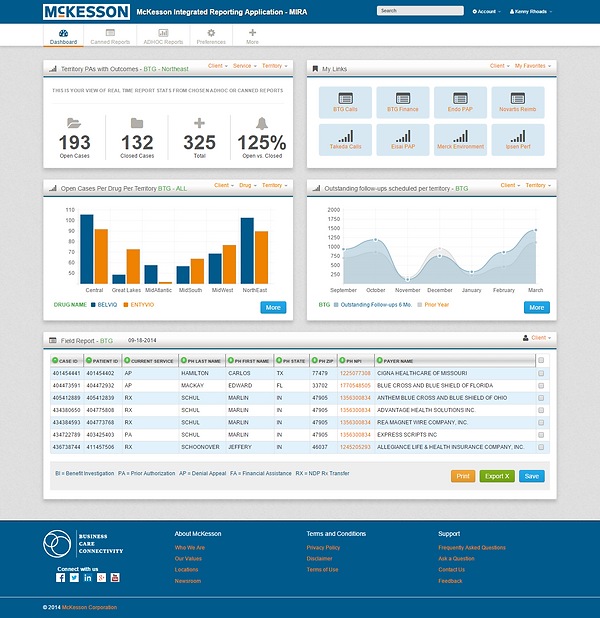
Task: Open the Endo PAP link tile
Action: point(460,102)
